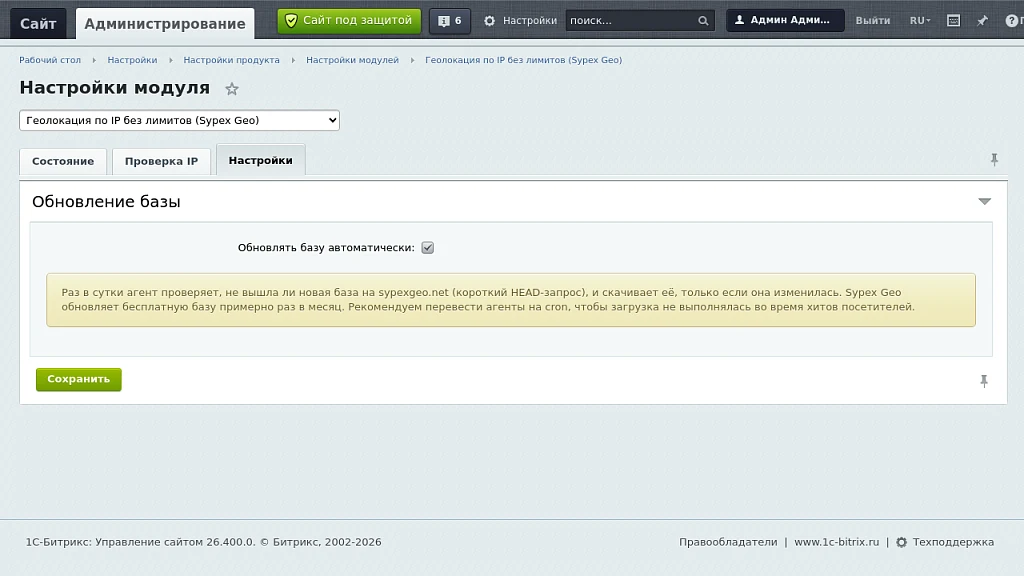Pin the top admin panel
This screenshot has height=576, width=1024.
(x=982, y=21)
